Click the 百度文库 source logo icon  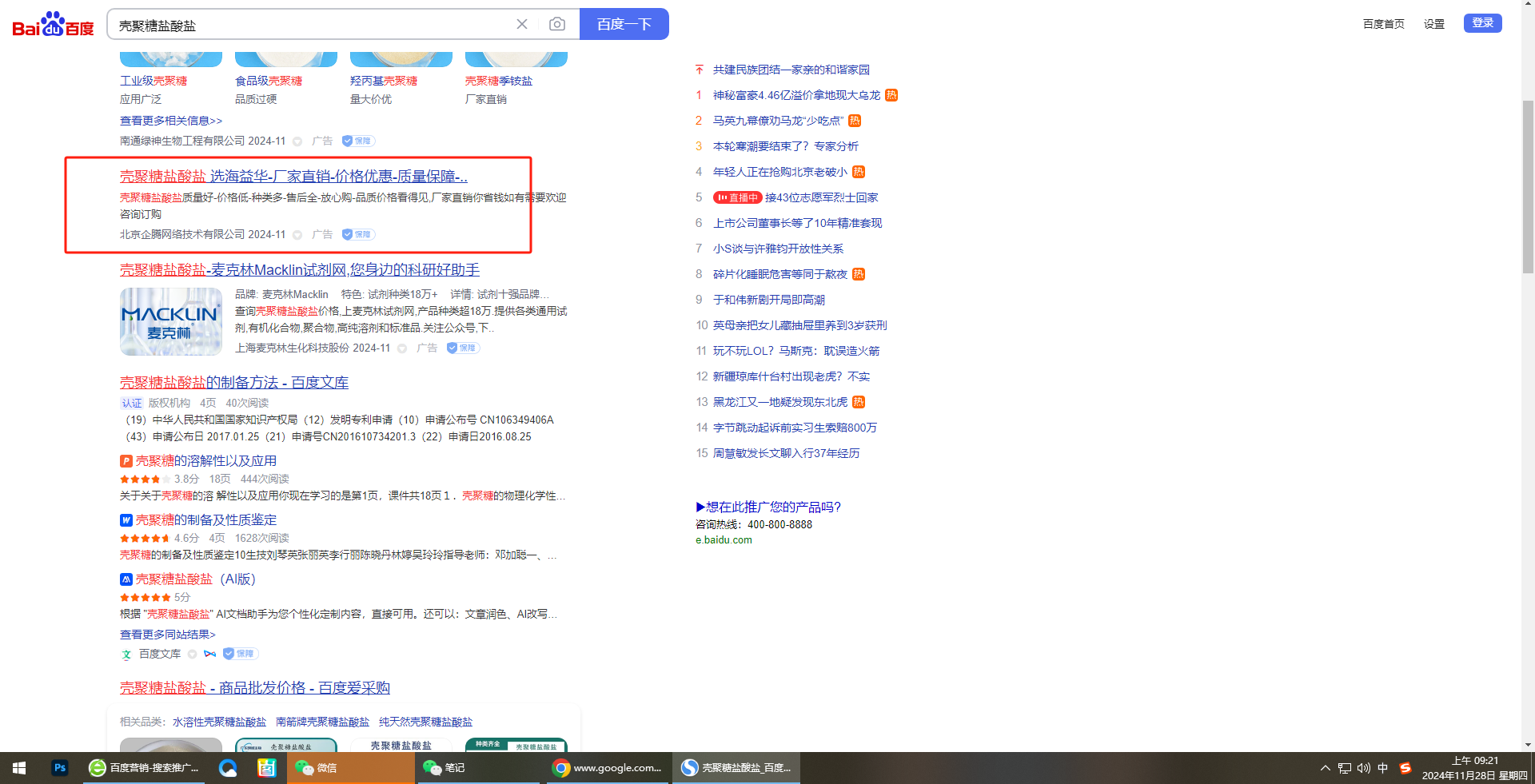(126, 655)
